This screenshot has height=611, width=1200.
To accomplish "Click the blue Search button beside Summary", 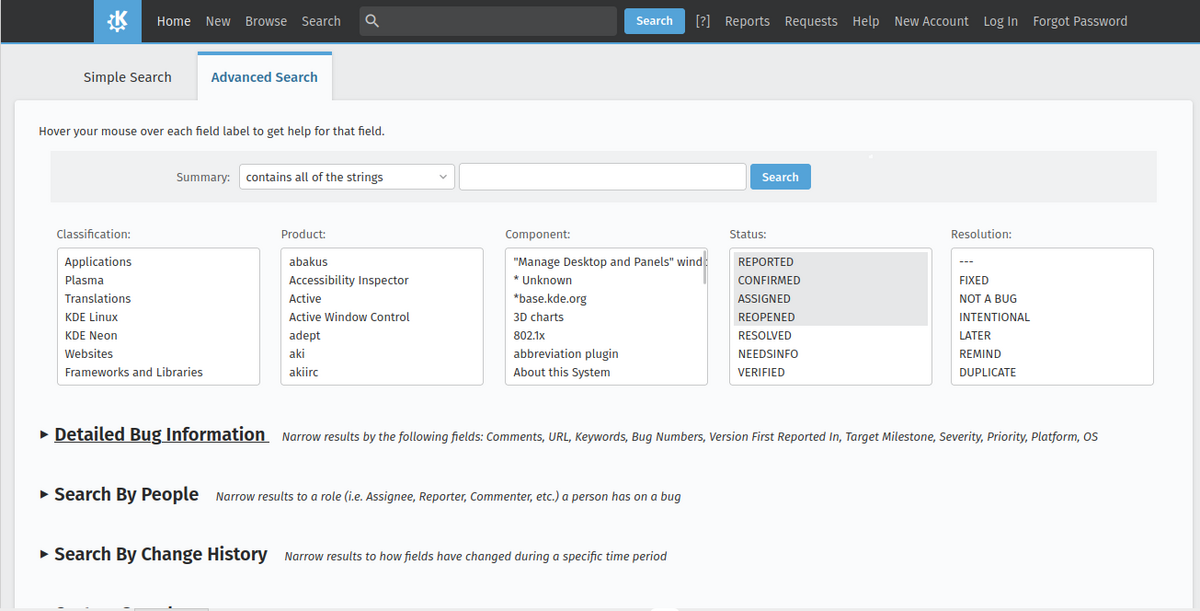I will [x=780, y=177].
